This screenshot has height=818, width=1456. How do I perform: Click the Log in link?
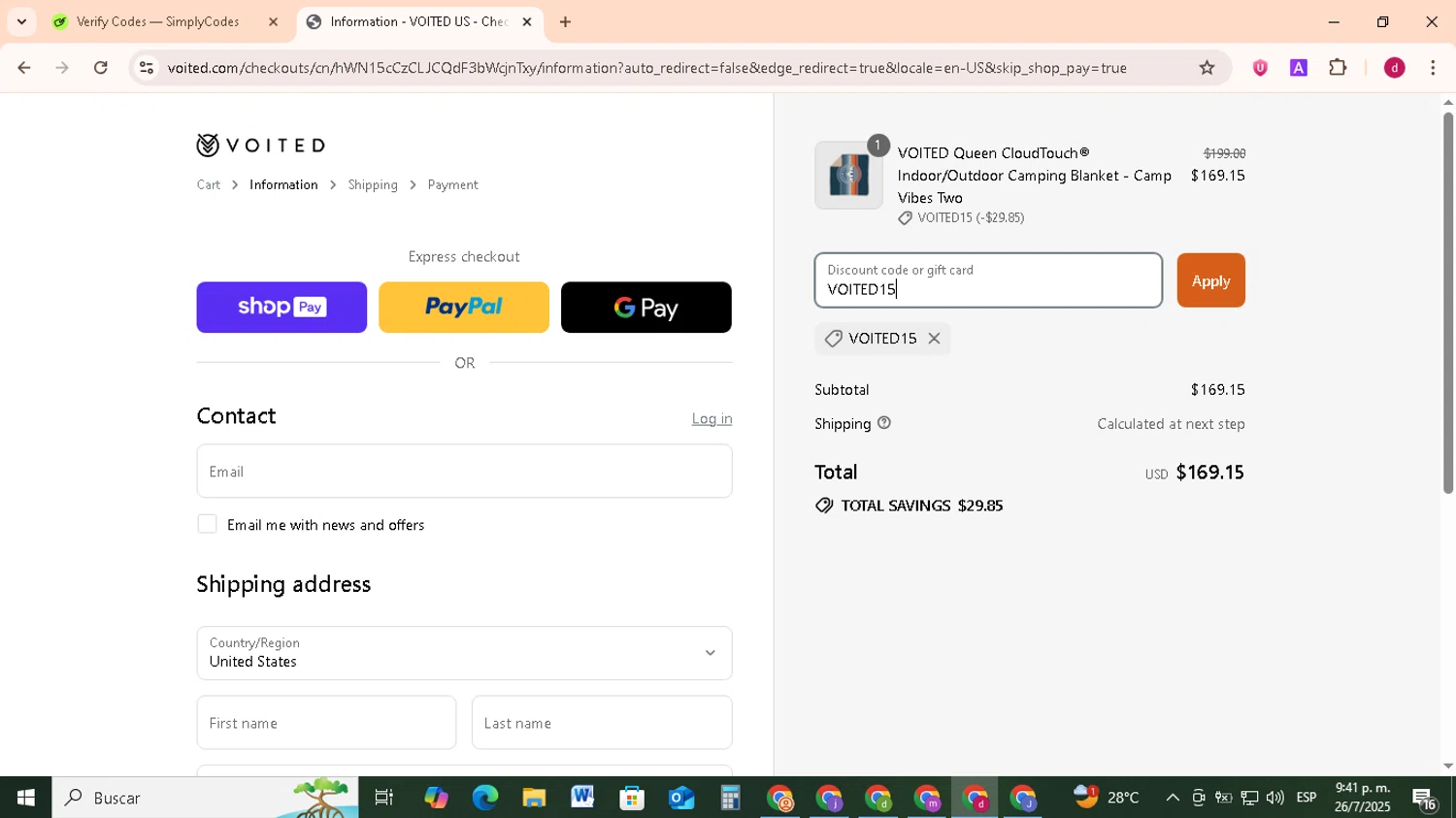[x=711, y=418]
